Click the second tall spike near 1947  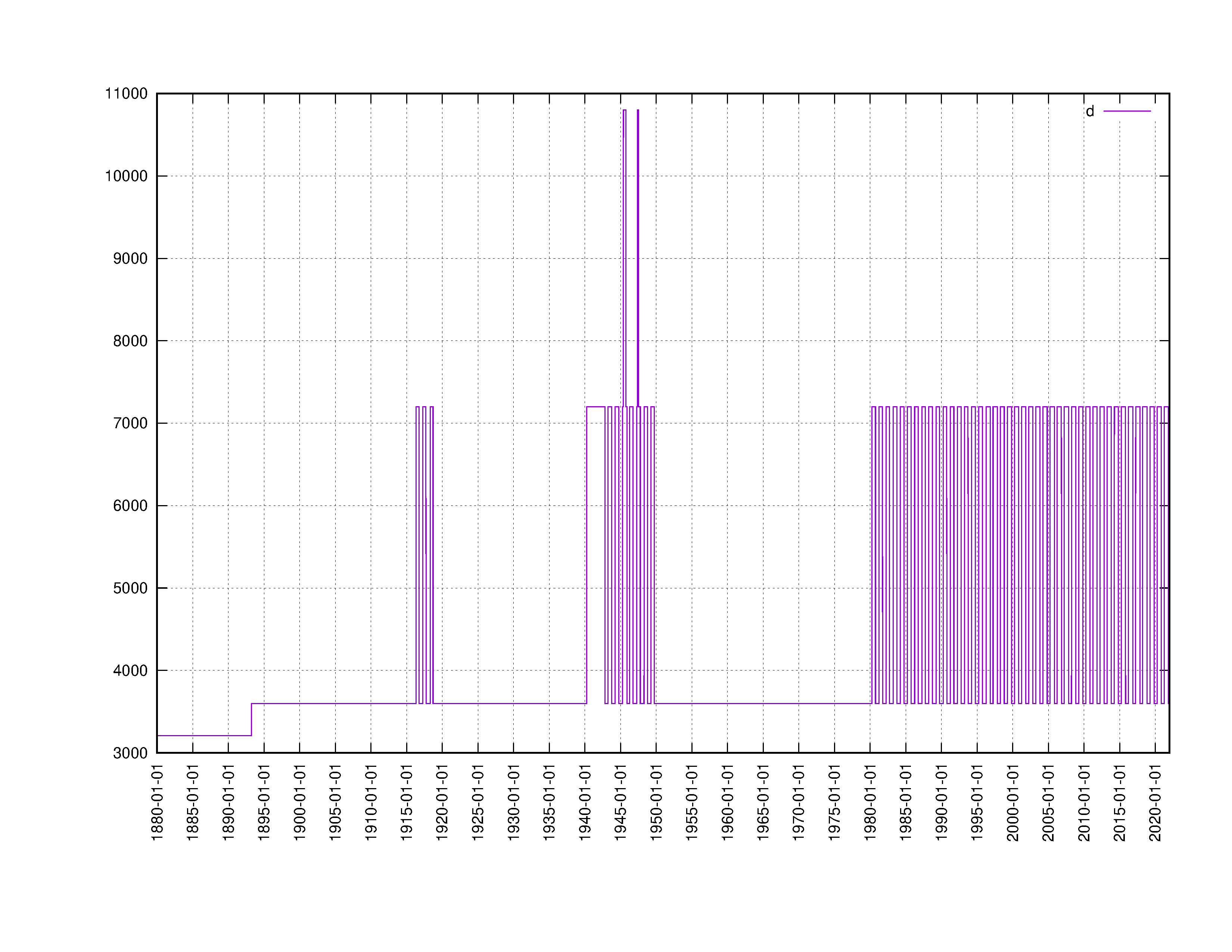click(638, 225)
